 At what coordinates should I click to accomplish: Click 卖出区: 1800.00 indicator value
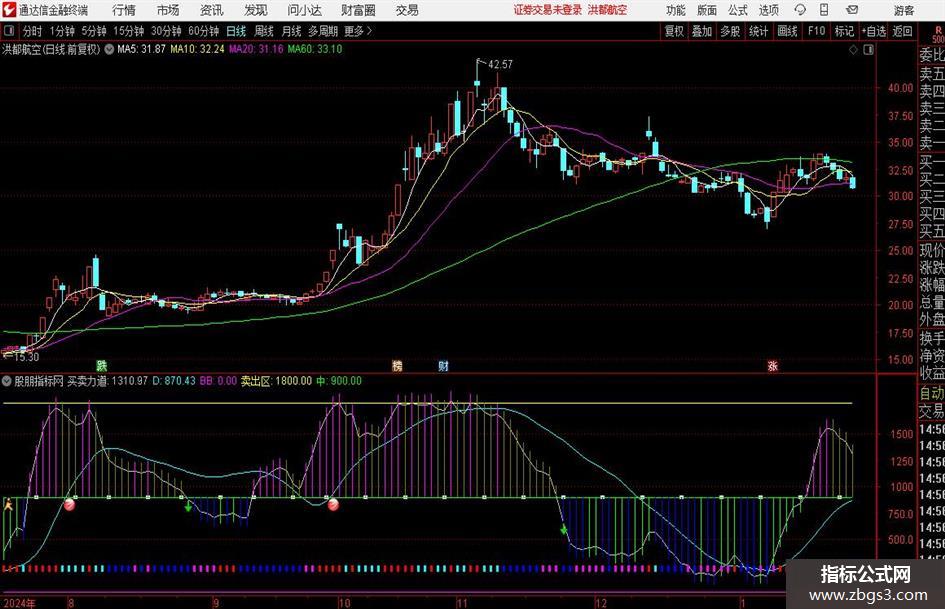pos(277,381)
